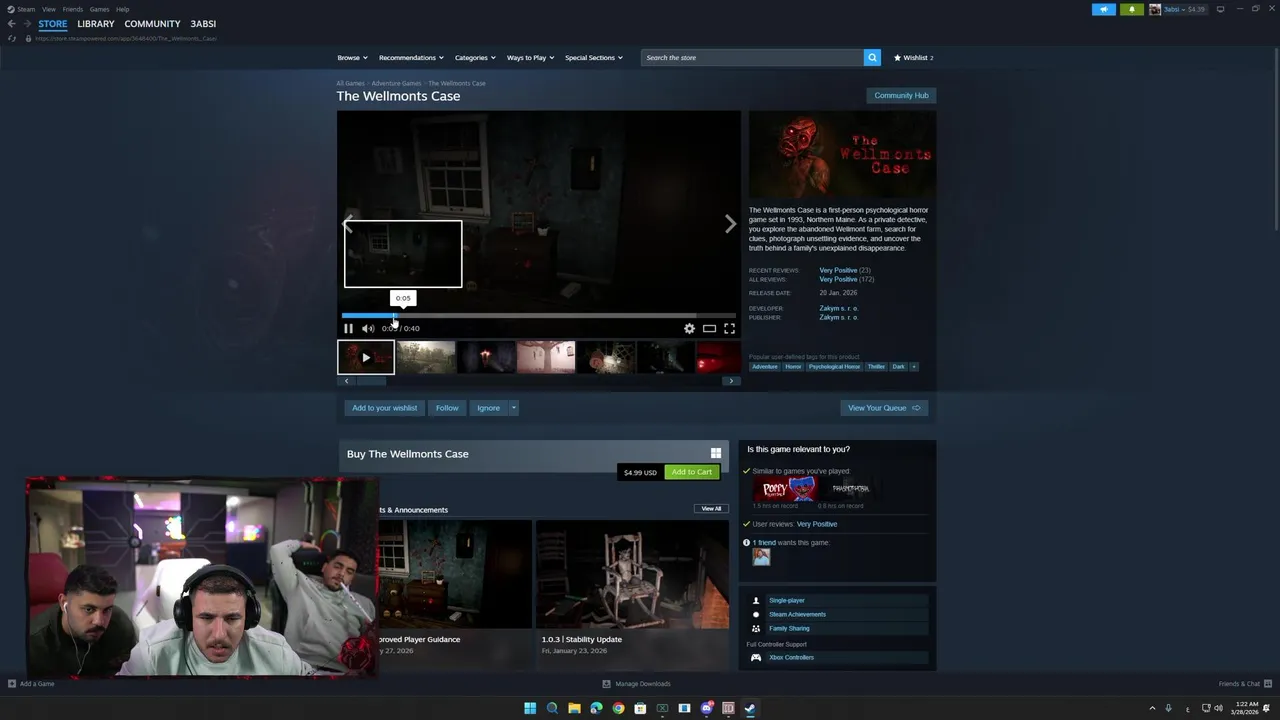Show next media with right arrow on video
The image size is (1280, 720).
[x=730, y=224]
